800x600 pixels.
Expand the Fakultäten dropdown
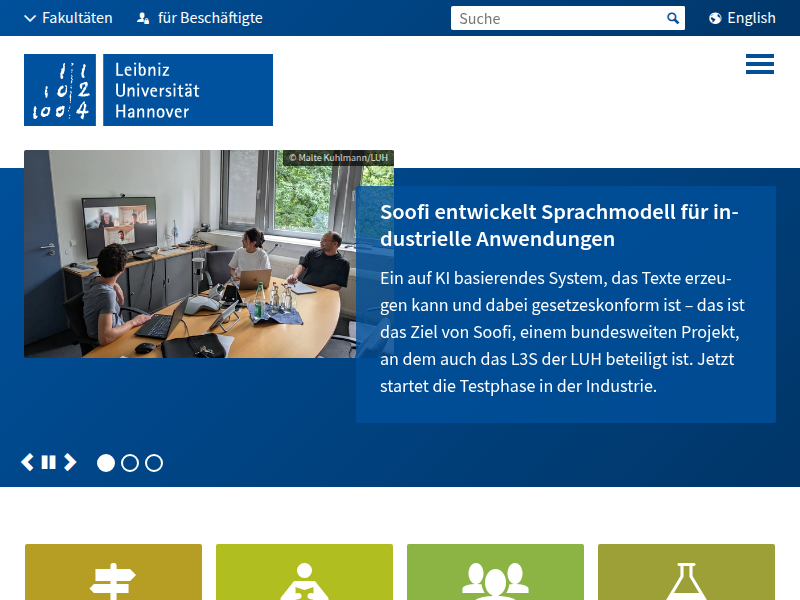[x=68, y=18]
